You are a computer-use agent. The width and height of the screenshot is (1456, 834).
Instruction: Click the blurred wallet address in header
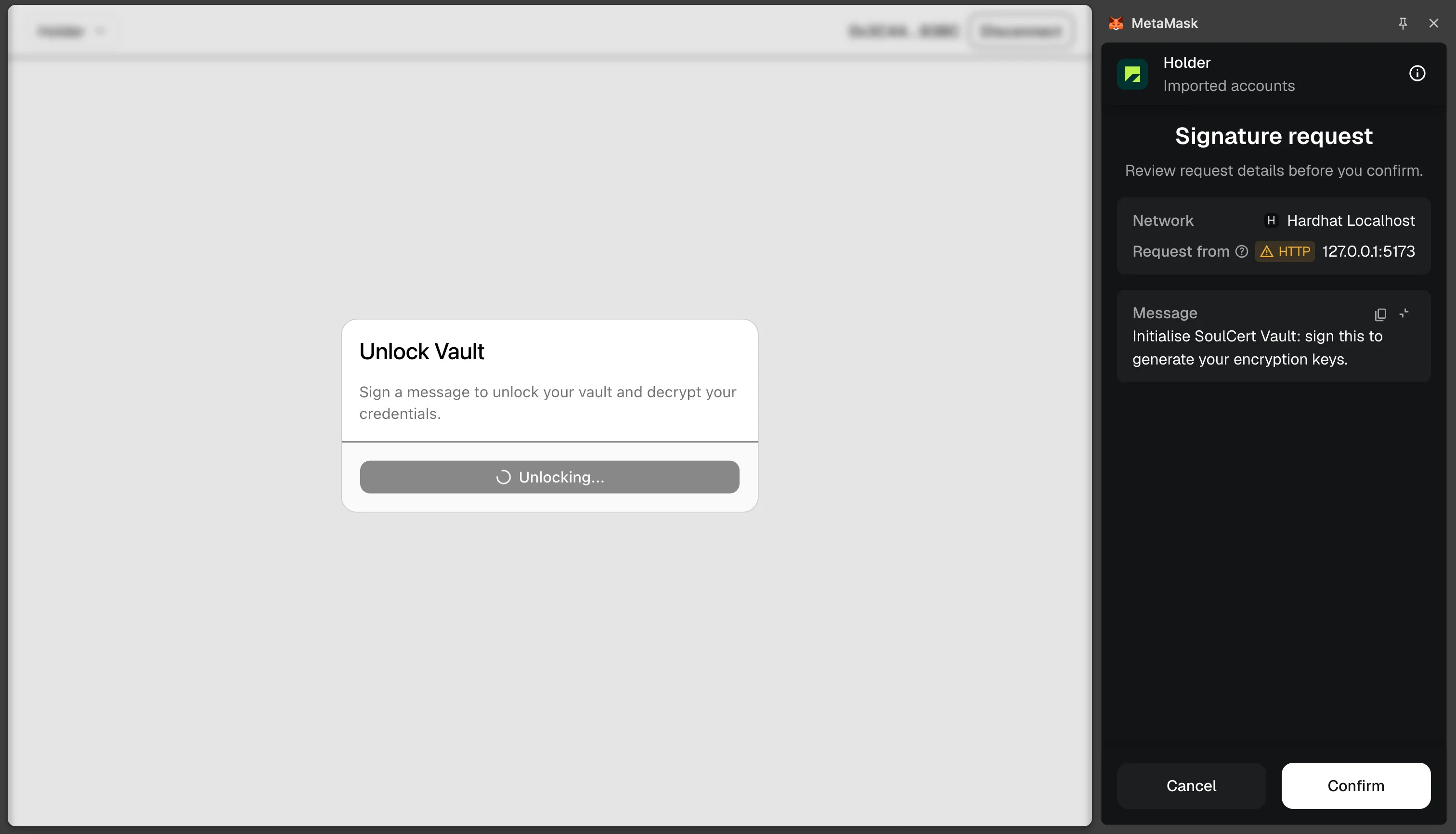click(903, 31)
